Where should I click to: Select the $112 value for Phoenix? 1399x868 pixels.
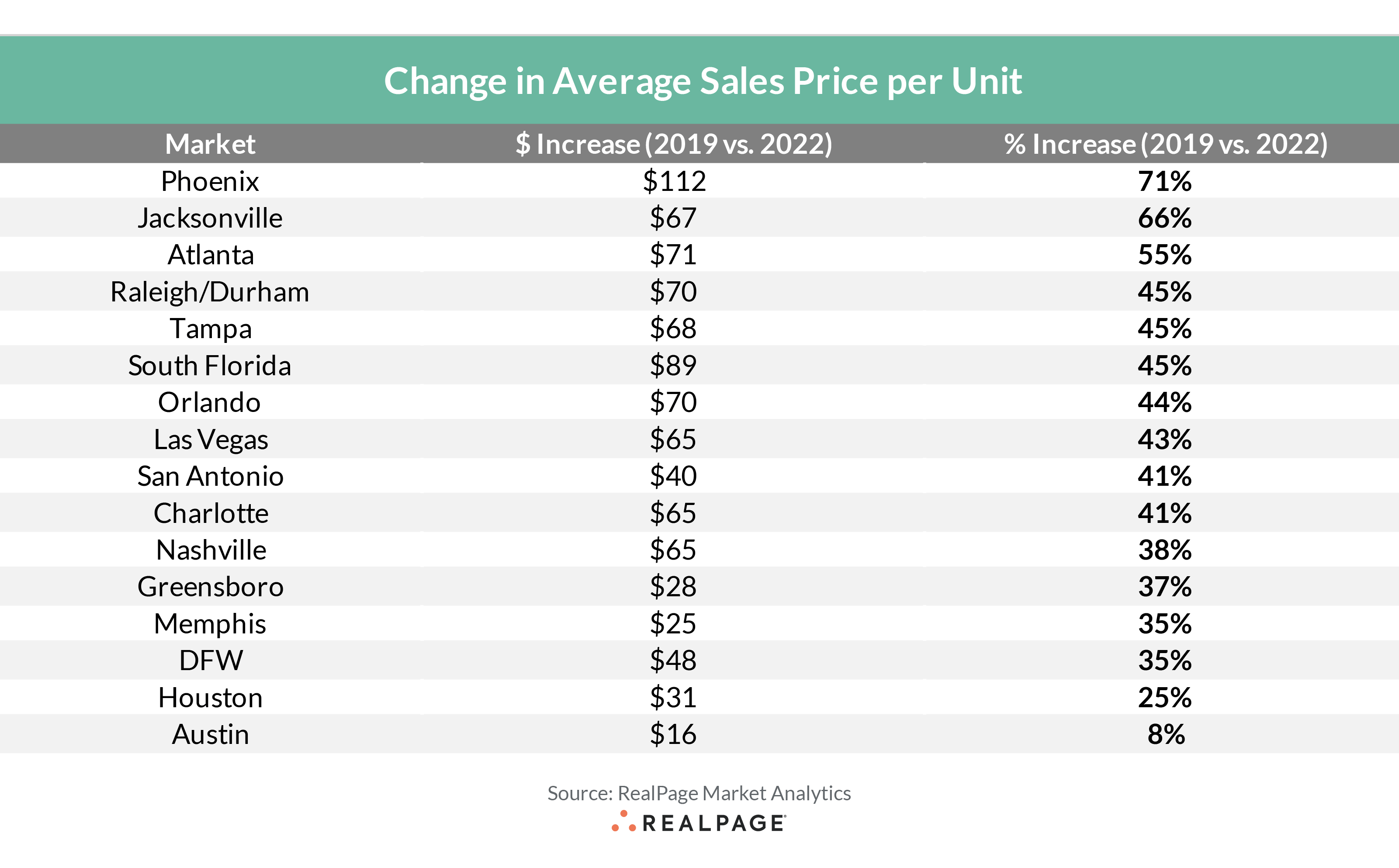[x=674, y=181]
